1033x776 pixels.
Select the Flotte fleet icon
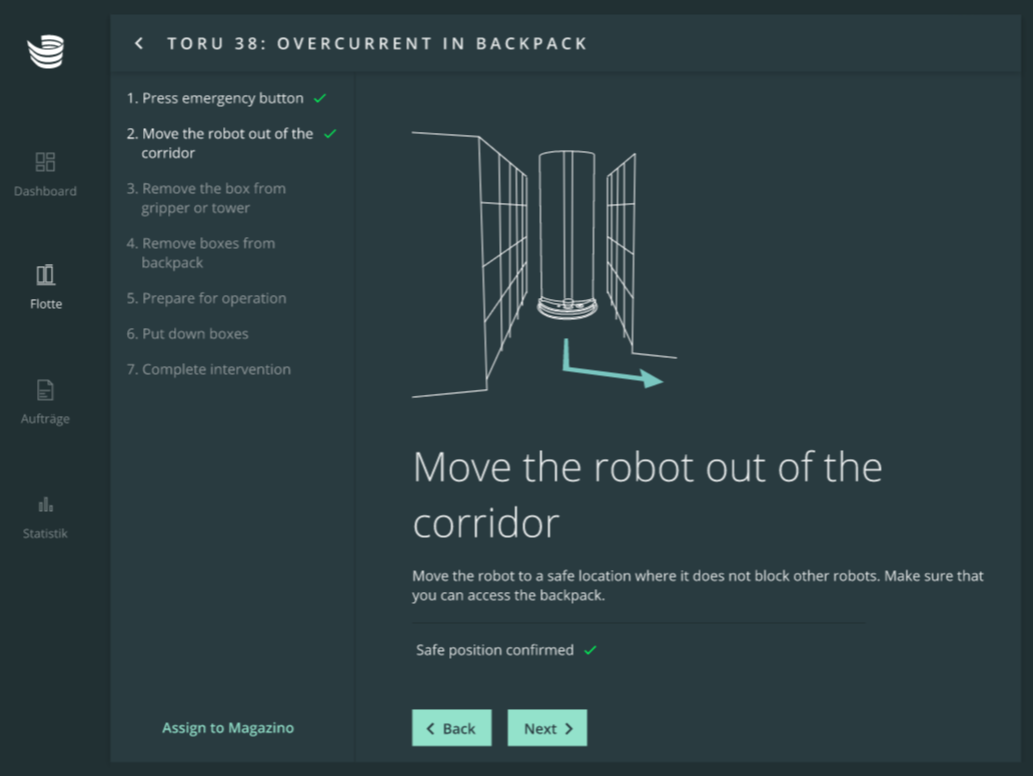[x=45, y=275]
